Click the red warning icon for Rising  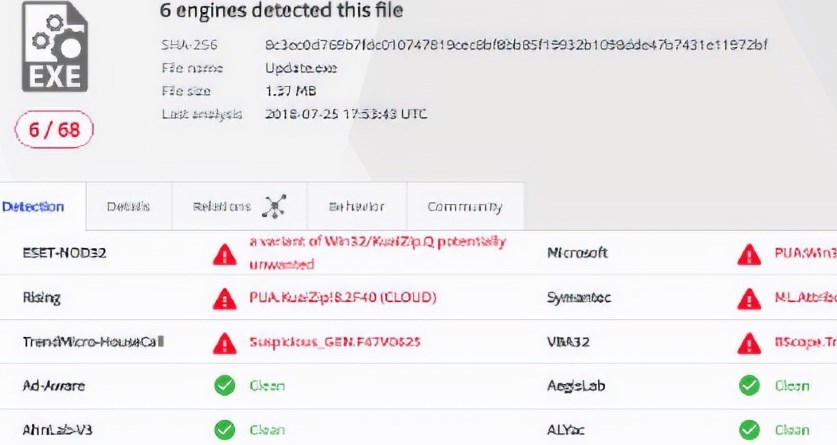(x=225, y=299)
